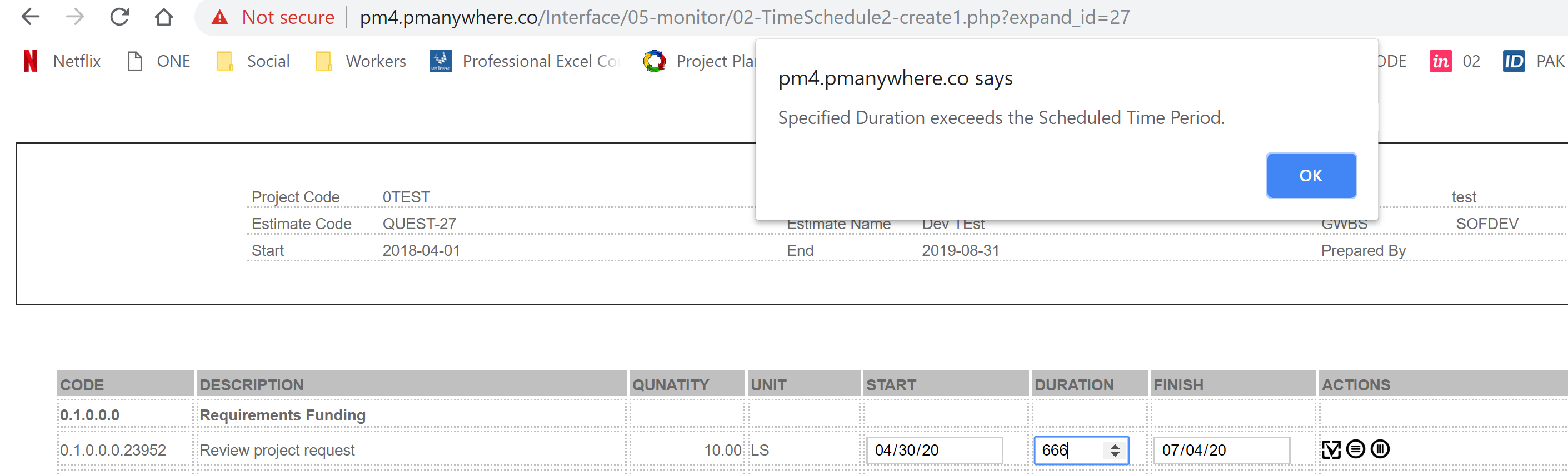Image resolution: width=1568 pixels, height=475 pixels.
Task: Open the InVision 02 bookmark
Action: (1455, 61)
